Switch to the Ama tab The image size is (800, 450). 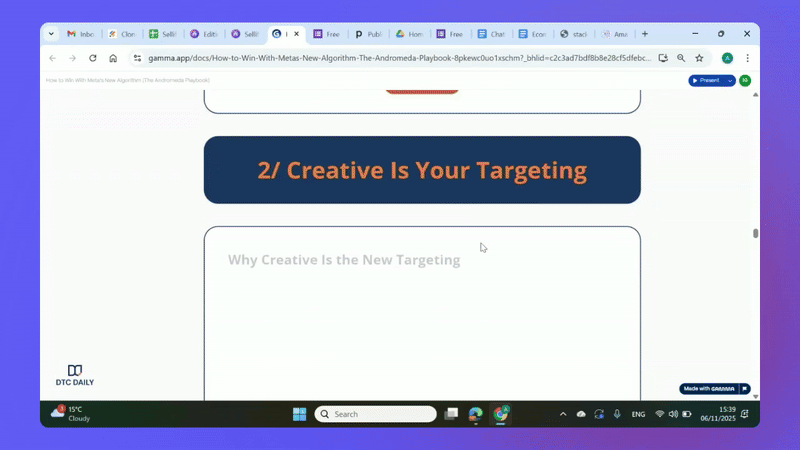coord(615,34)
